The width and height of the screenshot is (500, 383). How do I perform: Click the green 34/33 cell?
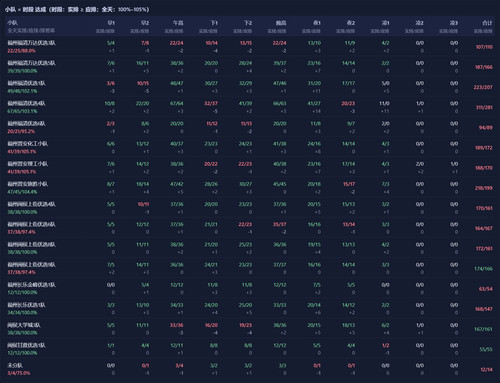(x=177, y=305)
